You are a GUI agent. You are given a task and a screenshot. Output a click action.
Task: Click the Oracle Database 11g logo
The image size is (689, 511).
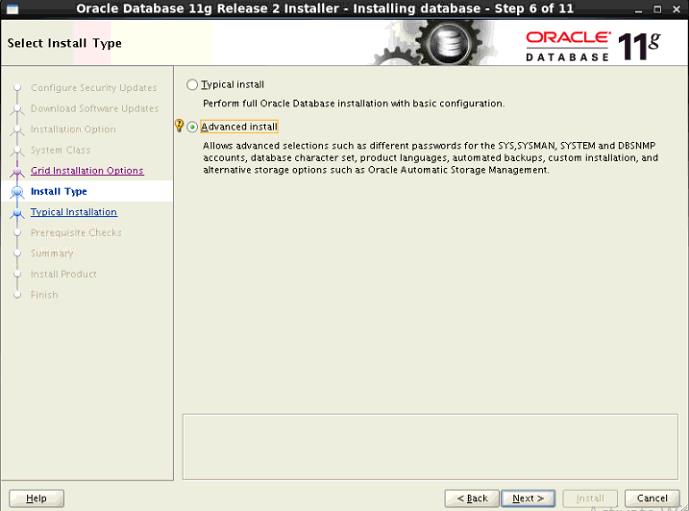(x=593, y=46)
